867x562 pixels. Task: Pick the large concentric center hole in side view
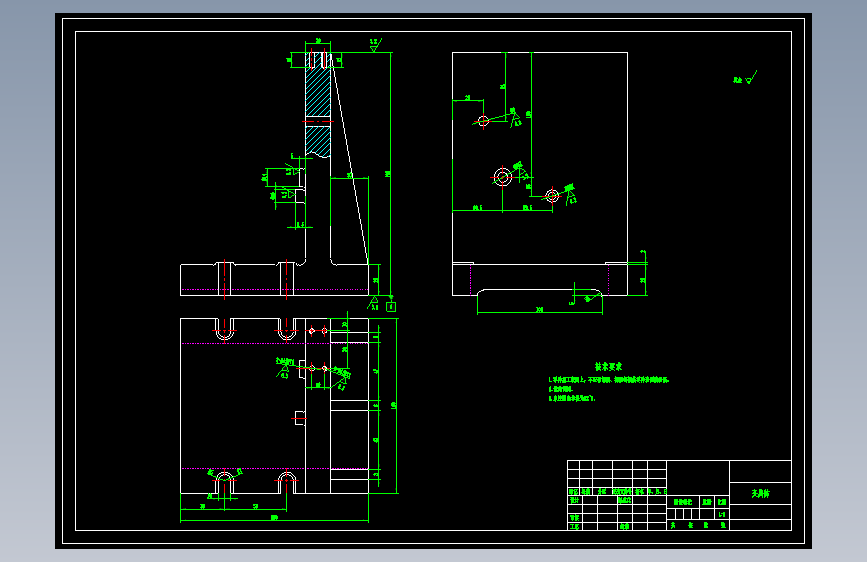pos(503,177)
